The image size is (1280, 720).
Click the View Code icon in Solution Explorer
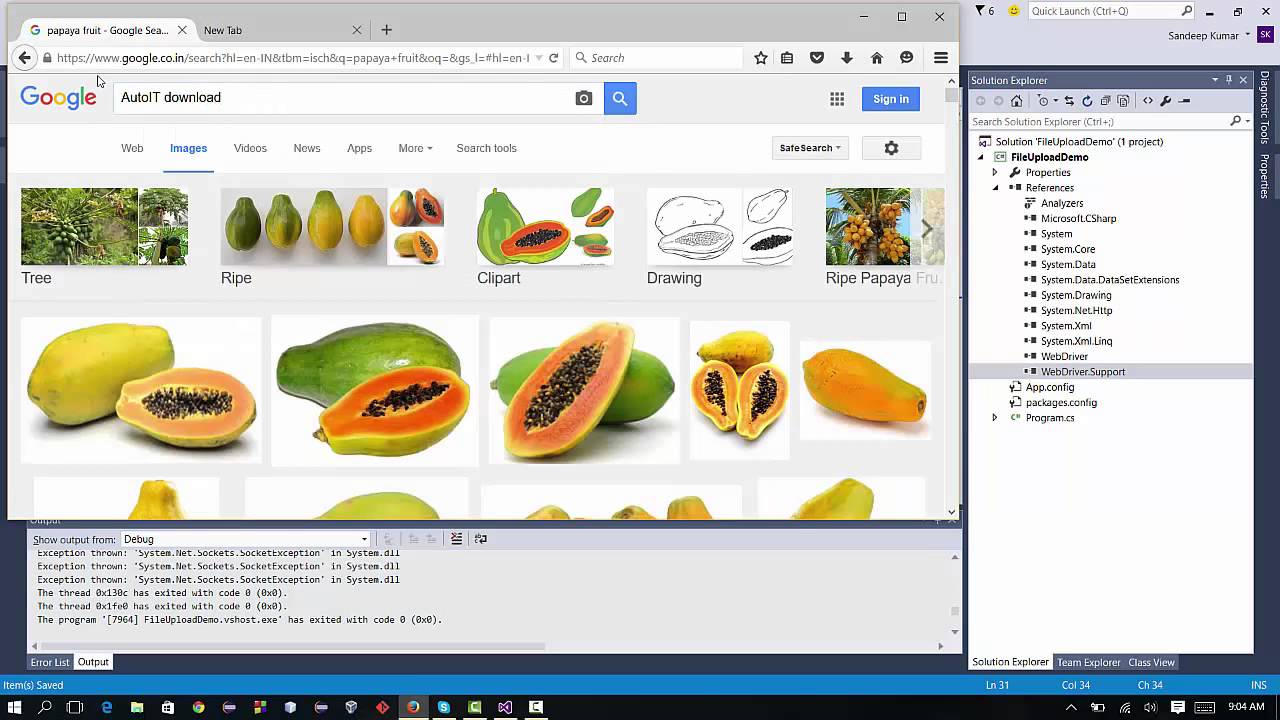click(x=1147, y=101)
